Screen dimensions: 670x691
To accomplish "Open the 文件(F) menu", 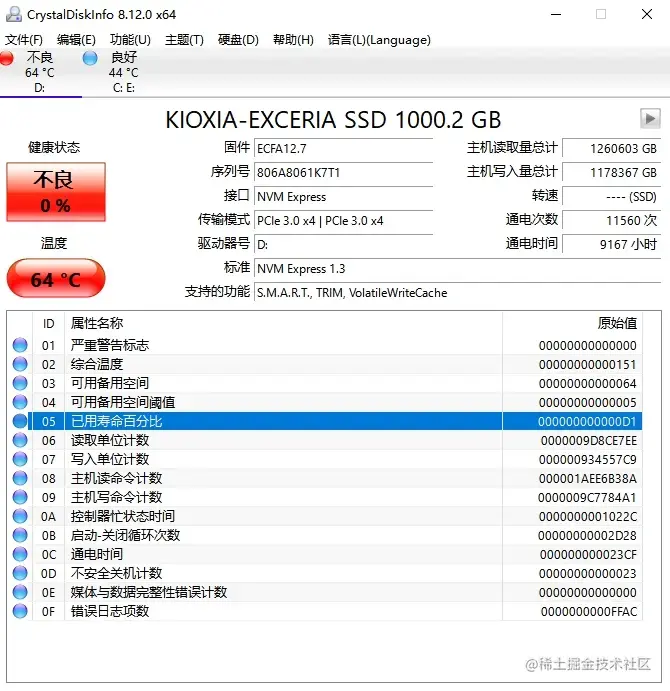I will click(24, 40).
